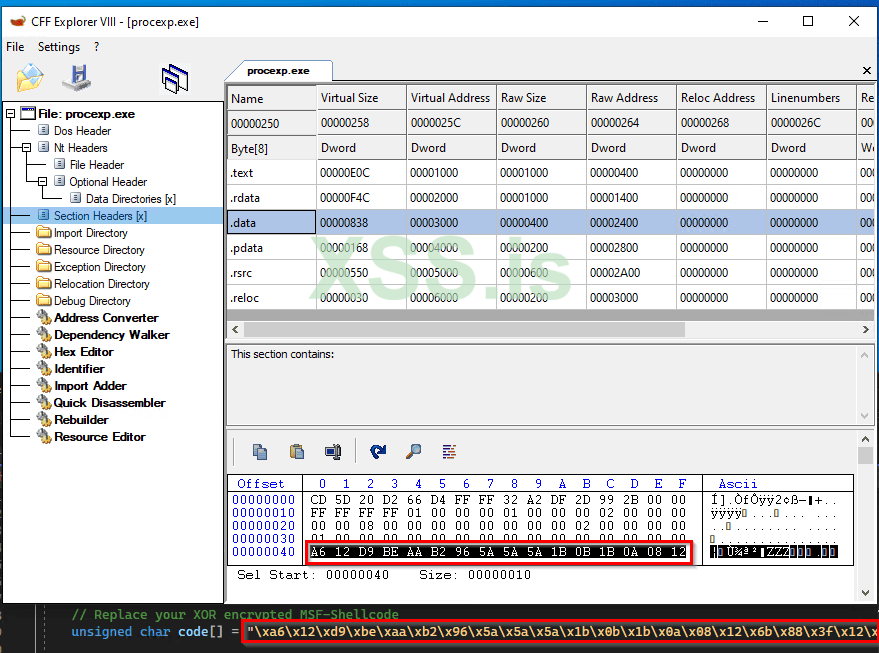
Task: Copy selected bytes with the copy icon
Action: pos(262,451)
